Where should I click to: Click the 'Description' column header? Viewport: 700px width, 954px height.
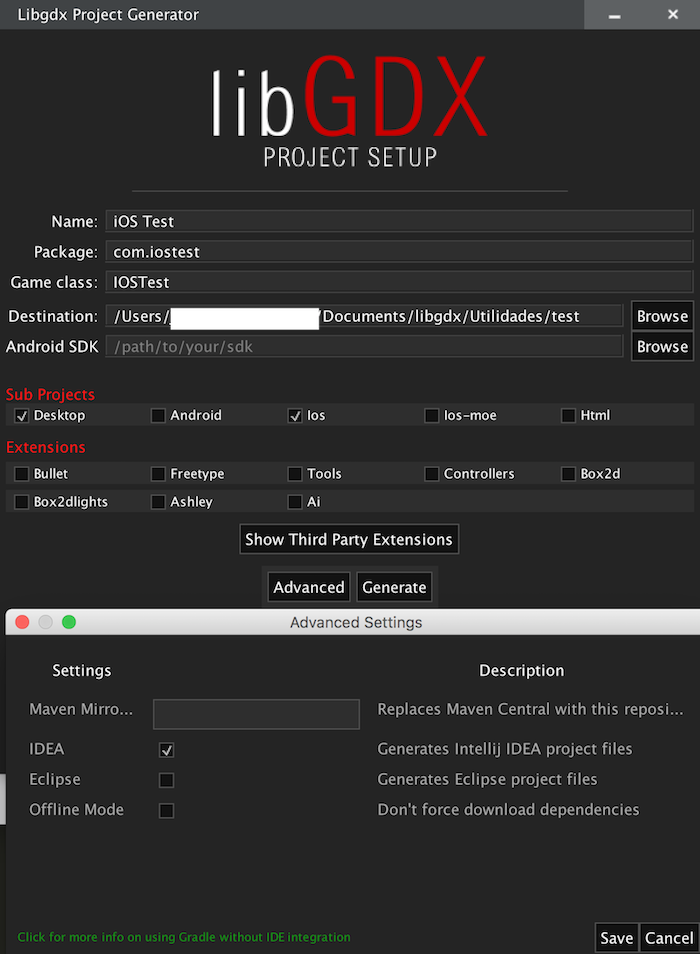click(522, 670)
